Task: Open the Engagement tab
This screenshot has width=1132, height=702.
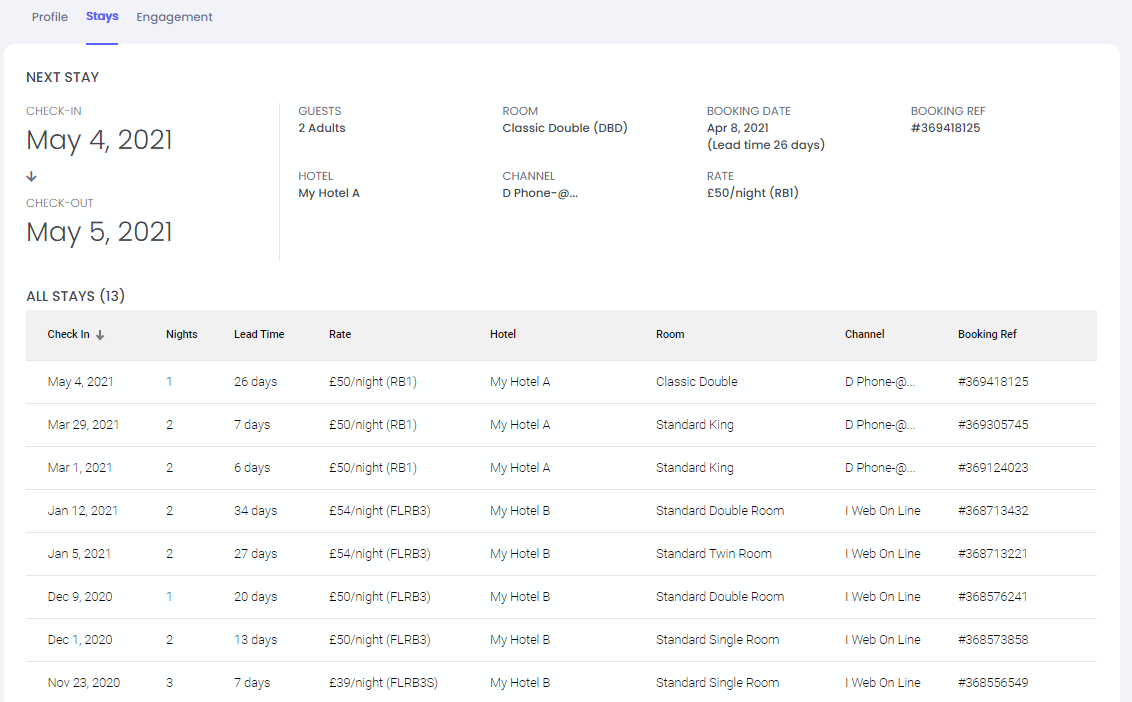Action: (x=174, y=17)
